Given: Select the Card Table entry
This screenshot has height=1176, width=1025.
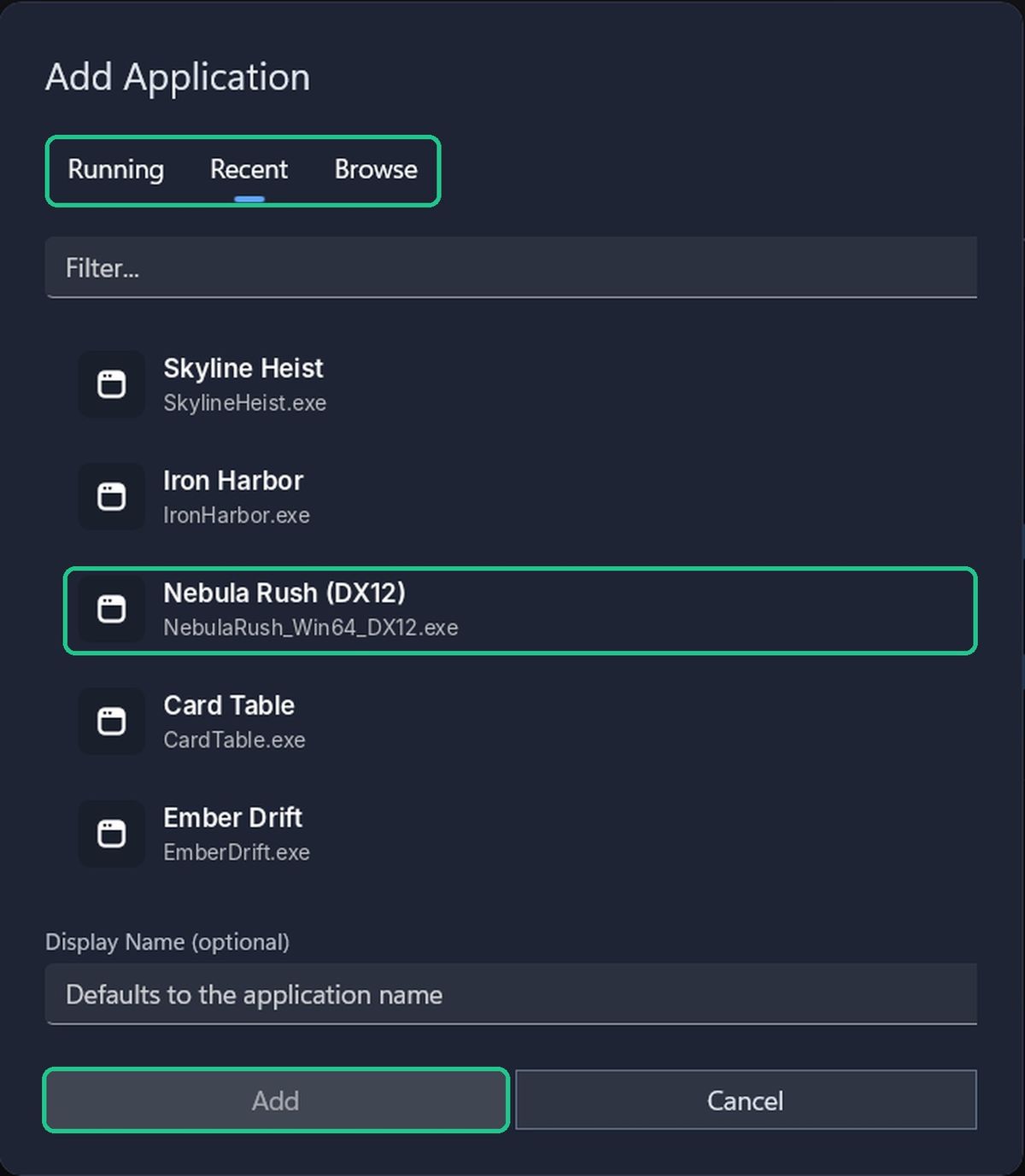Looking at the screenshot, I should tap(519, 722).
